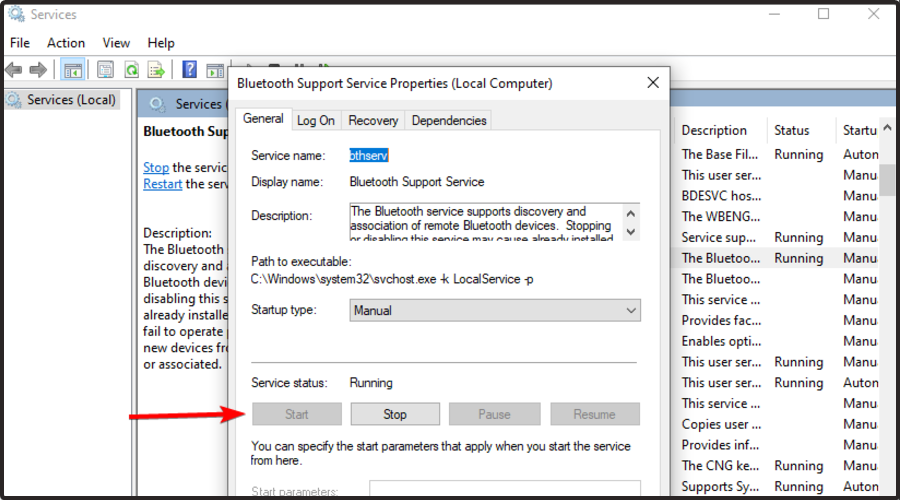Toggle the Show/Hide Action Pane toolbar icon
Screen dimensions: 900x500
[x=215, y=71]
